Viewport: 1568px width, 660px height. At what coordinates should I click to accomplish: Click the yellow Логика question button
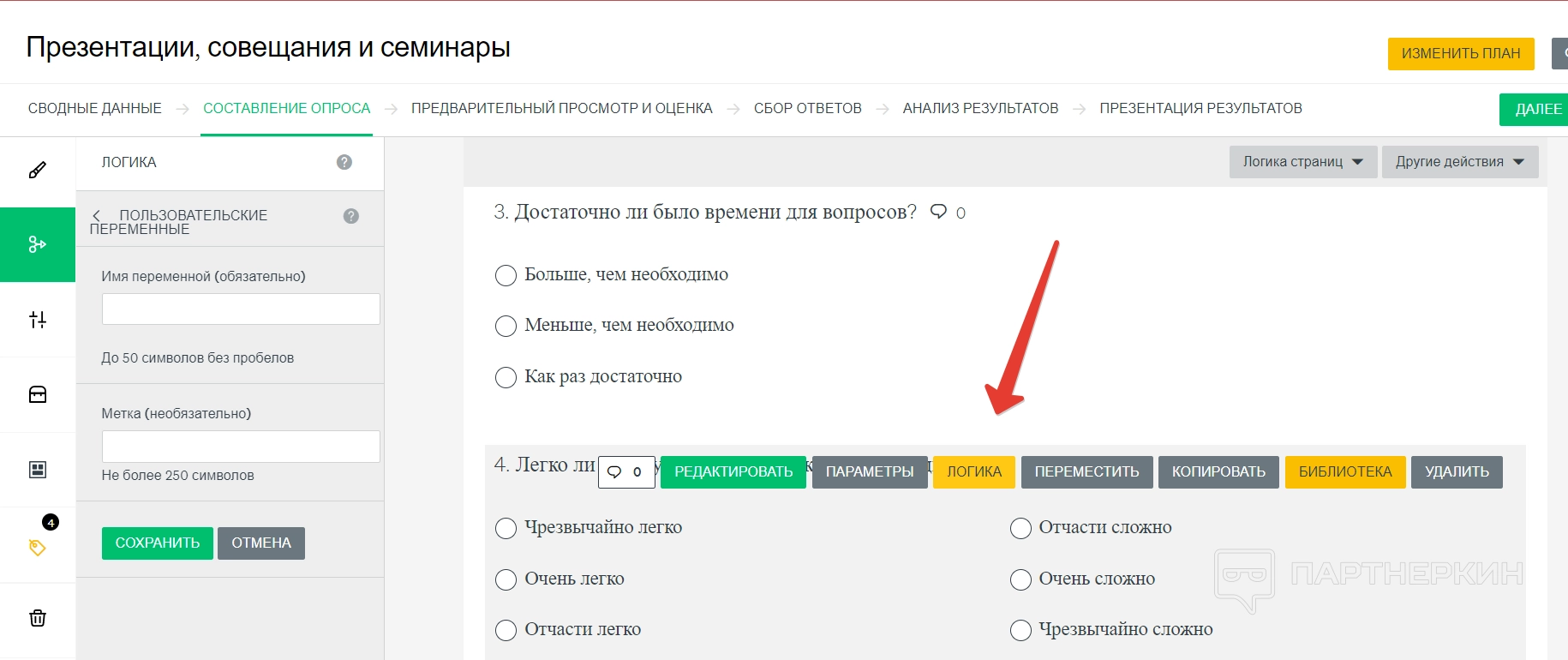click(973, 472)
